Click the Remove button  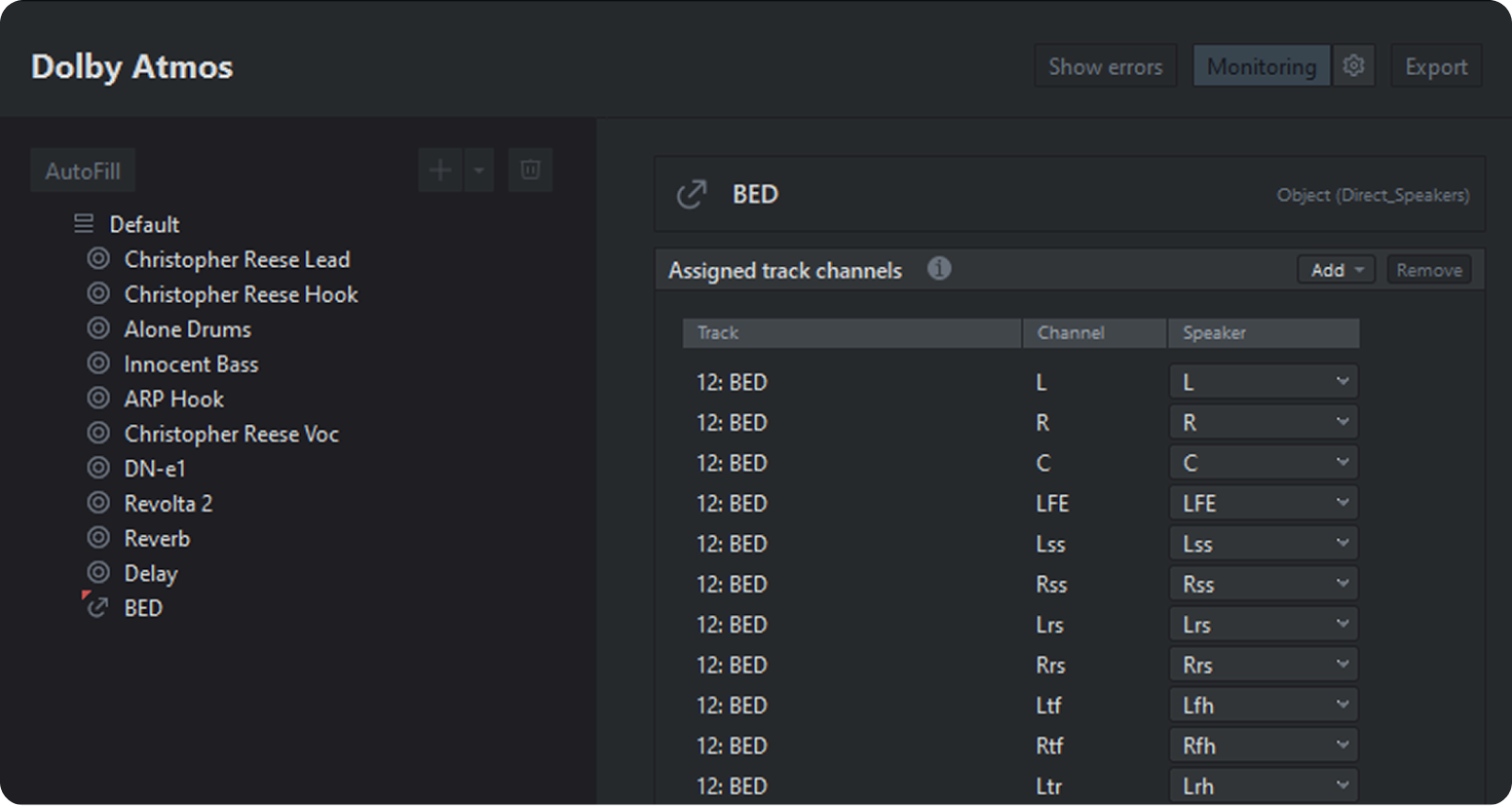[1429, 270]
